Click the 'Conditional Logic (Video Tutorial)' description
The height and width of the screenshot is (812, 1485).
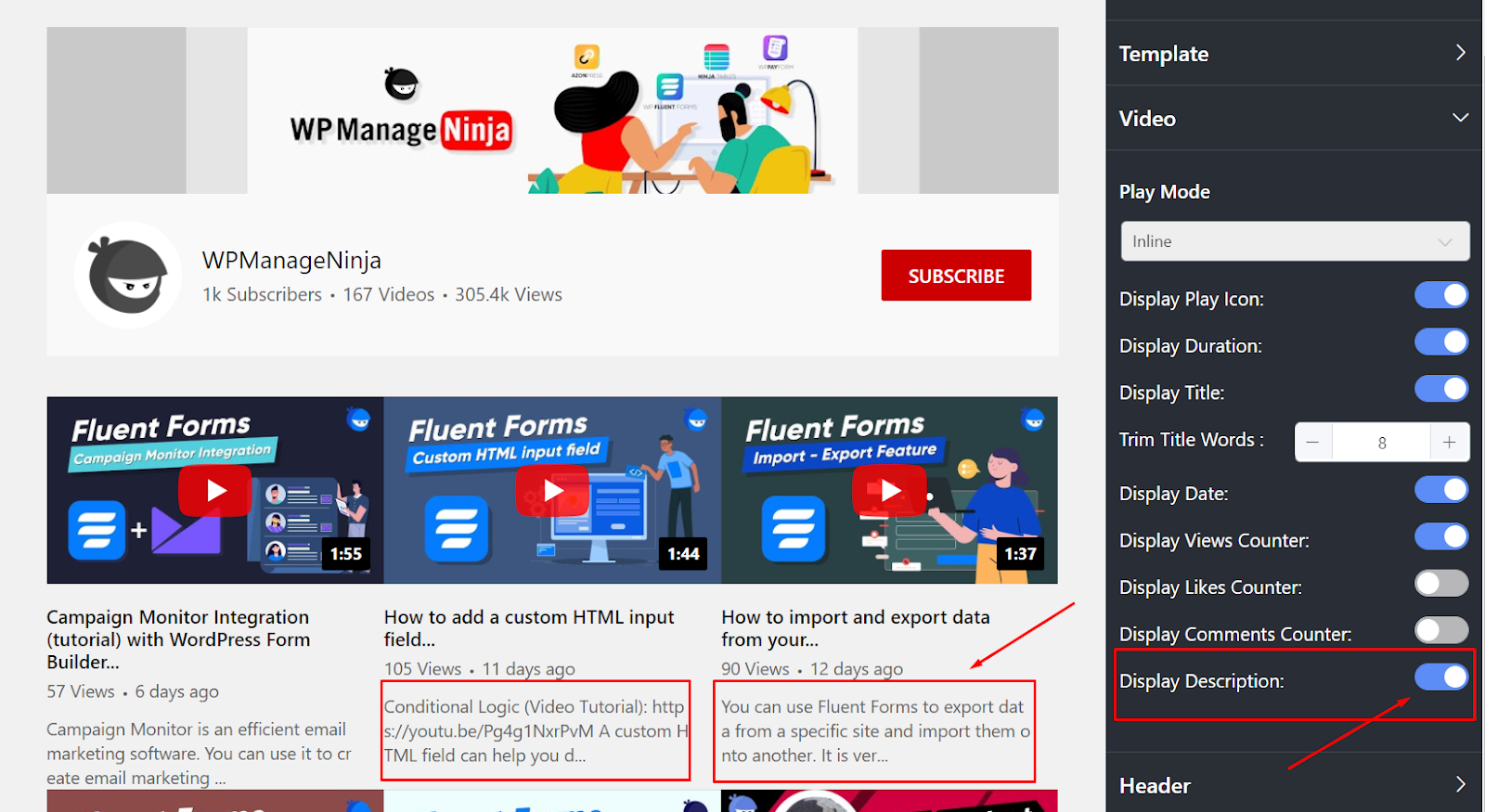pyautogui.click(x=536, y=731)
